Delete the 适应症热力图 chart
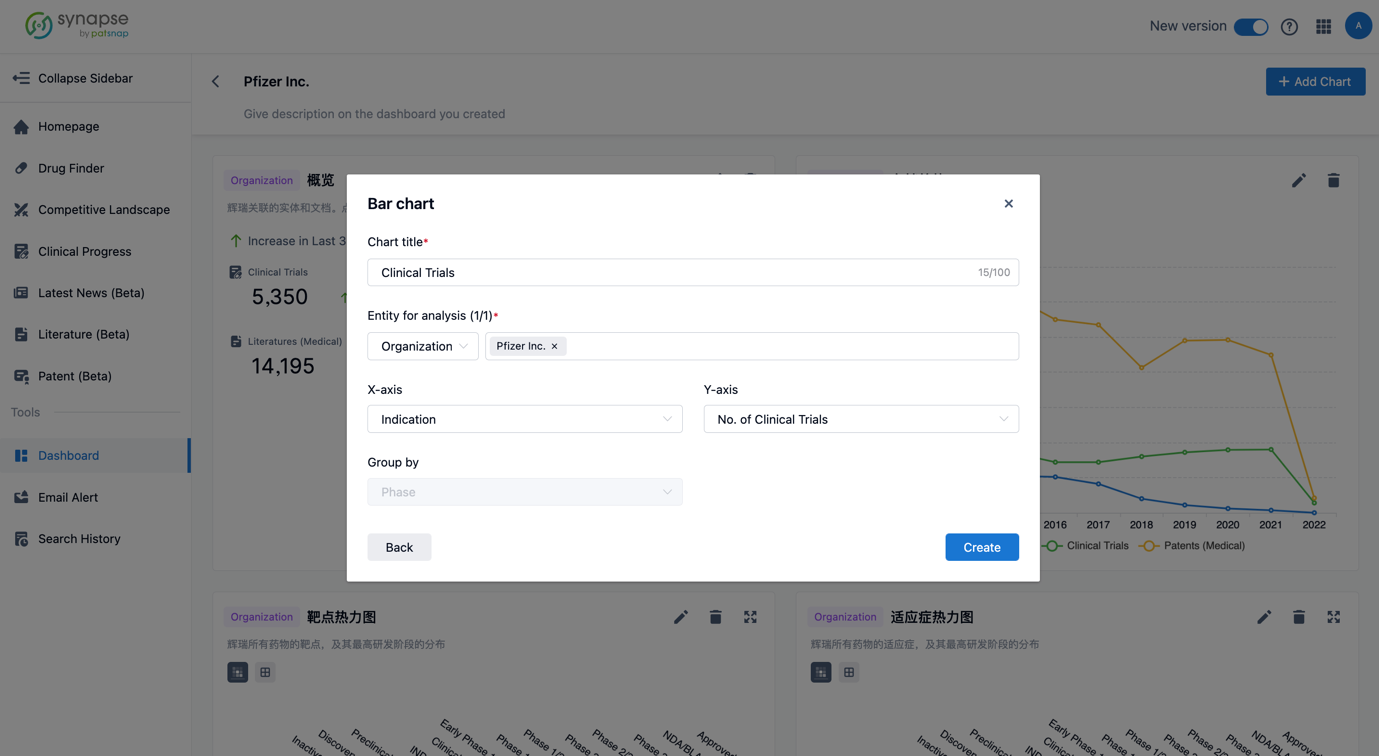This screenshot has height=756, width=1379. tap(1298, 617)
